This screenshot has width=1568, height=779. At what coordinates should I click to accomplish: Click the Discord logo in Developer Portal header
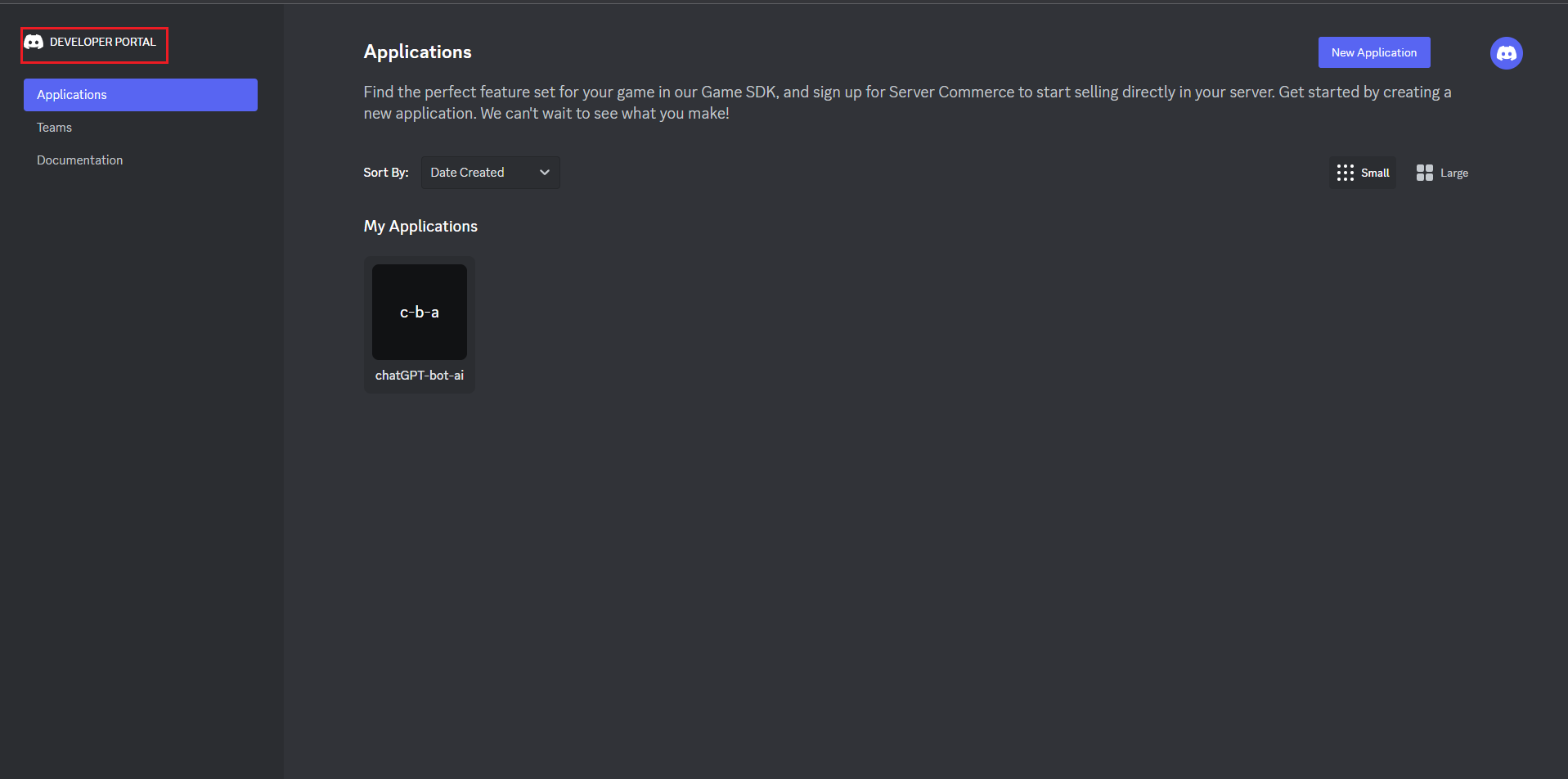pos(34,42)
